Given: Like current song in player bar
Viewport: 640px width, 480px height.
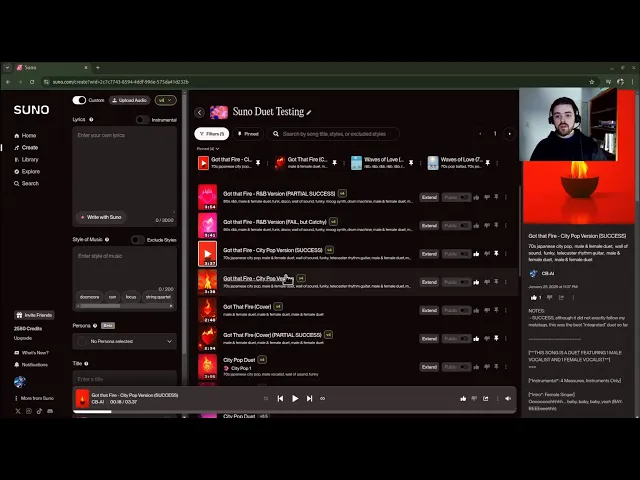Looking at the screenshot, I should click(463, 398).
